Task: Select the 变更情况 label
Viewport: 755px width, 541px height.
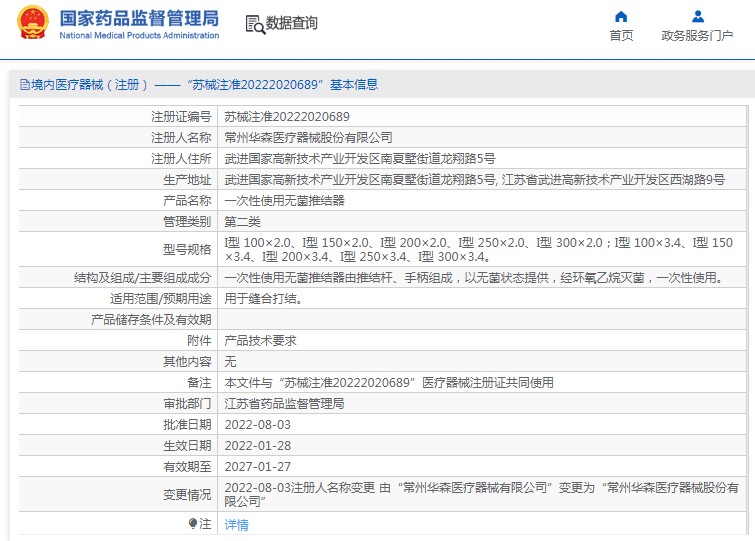Action: pos(187,494)
